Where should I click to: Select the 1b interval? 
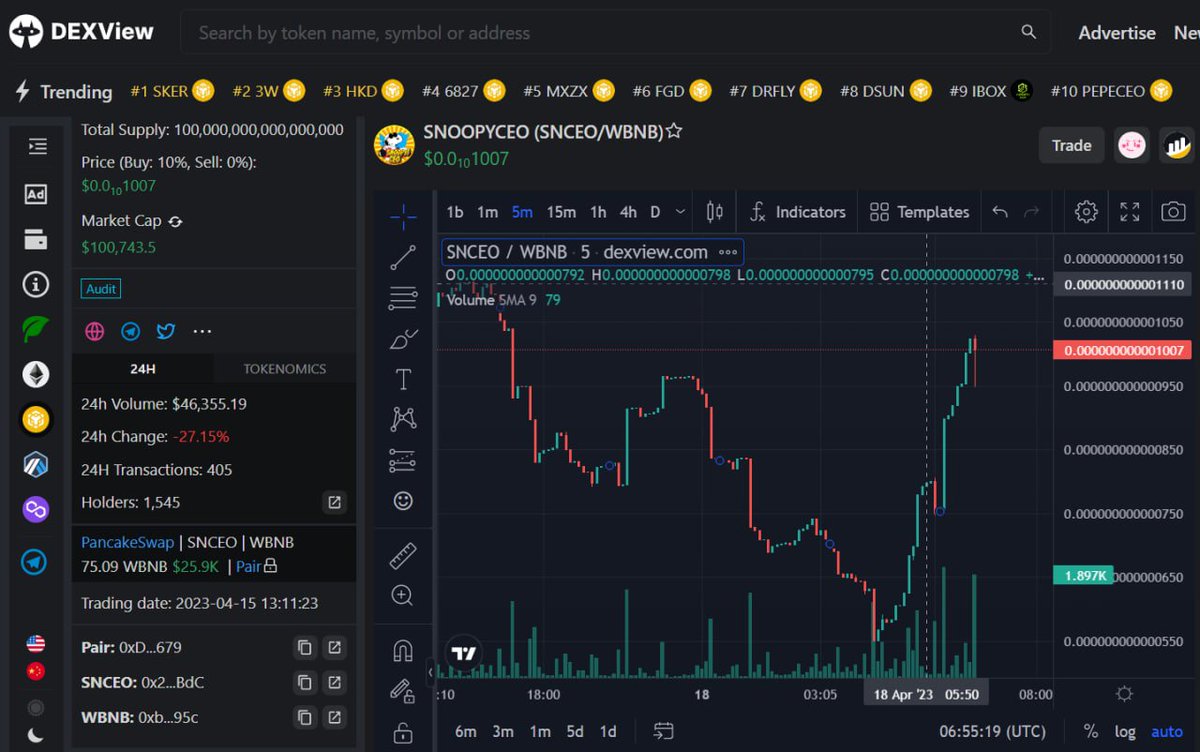coord(455,211)
